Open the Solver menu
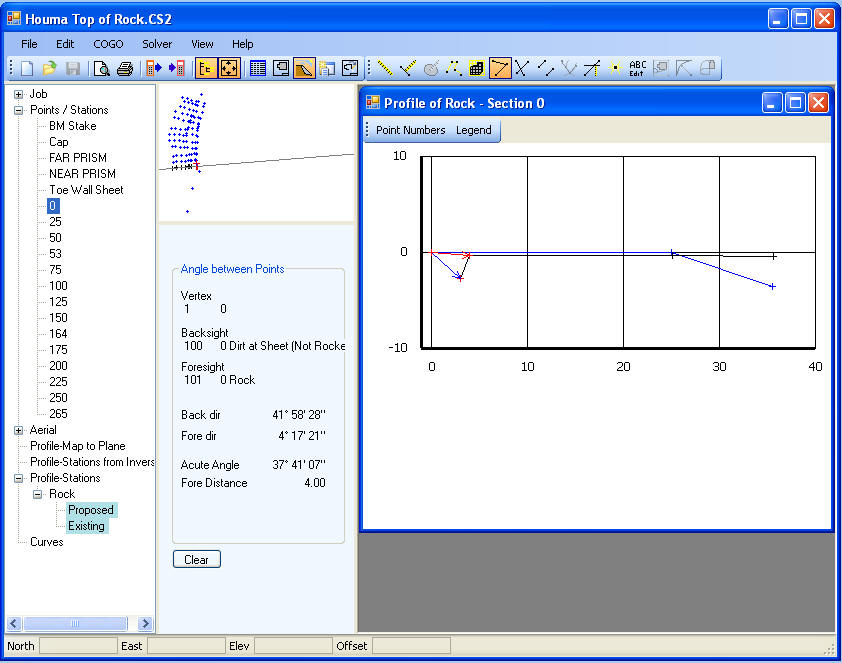This screenshot has height=663, width=842. pos(157,44)
